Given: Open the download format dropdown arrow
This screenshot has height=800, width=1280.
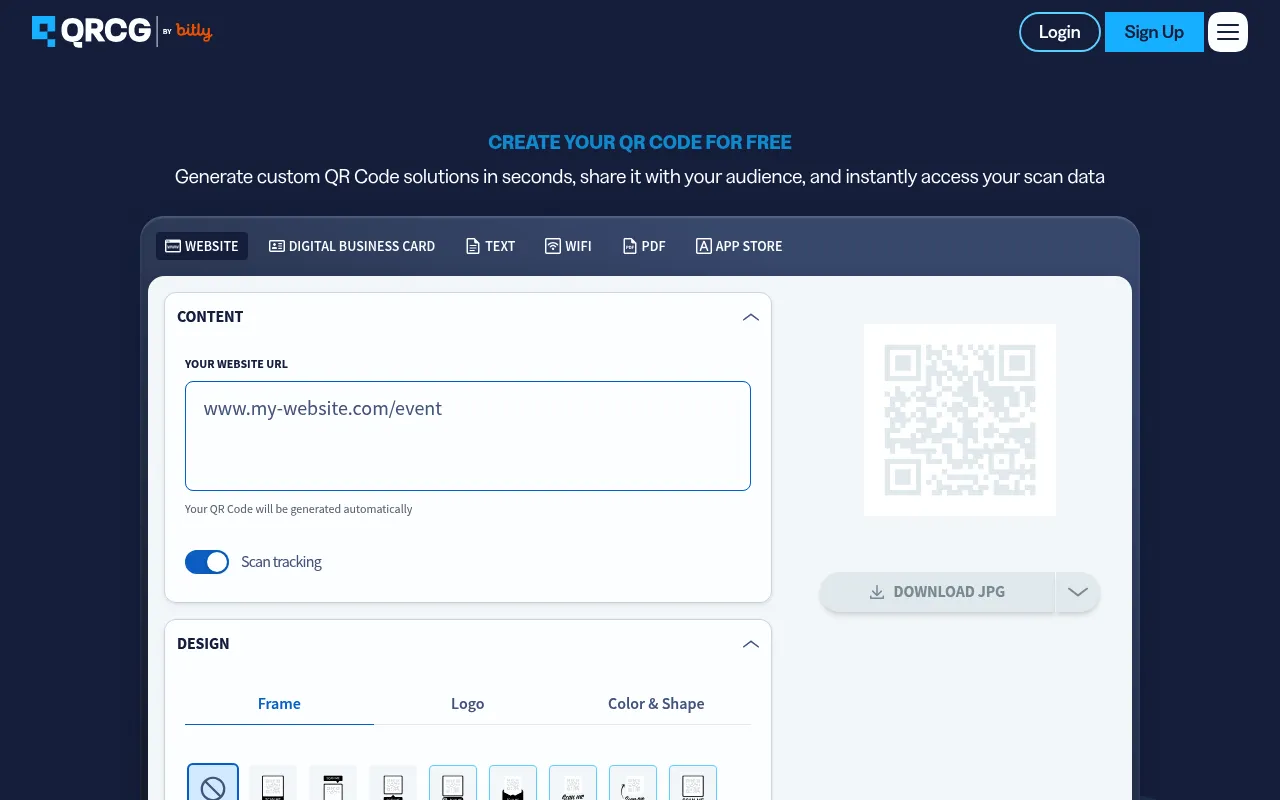Looking at the screenshot, I should coord(1078,592).
